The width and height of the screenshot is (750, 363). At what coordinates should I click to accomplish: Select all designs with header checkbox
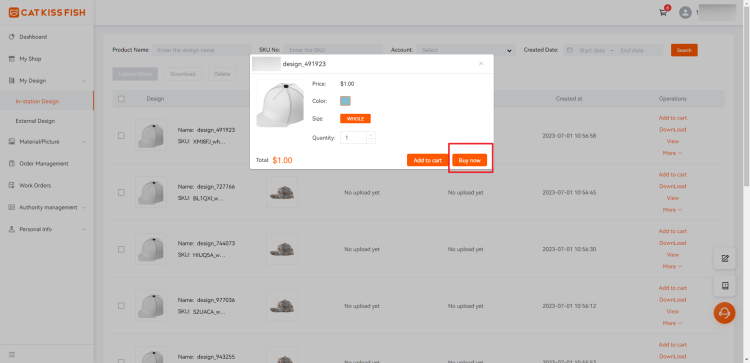pyautogui.click(x=121, y=99)
